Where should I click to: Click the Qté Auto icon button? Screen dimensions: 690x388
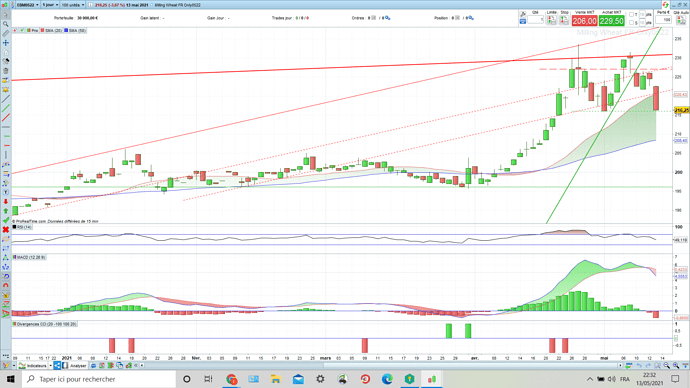click(681, 20)
